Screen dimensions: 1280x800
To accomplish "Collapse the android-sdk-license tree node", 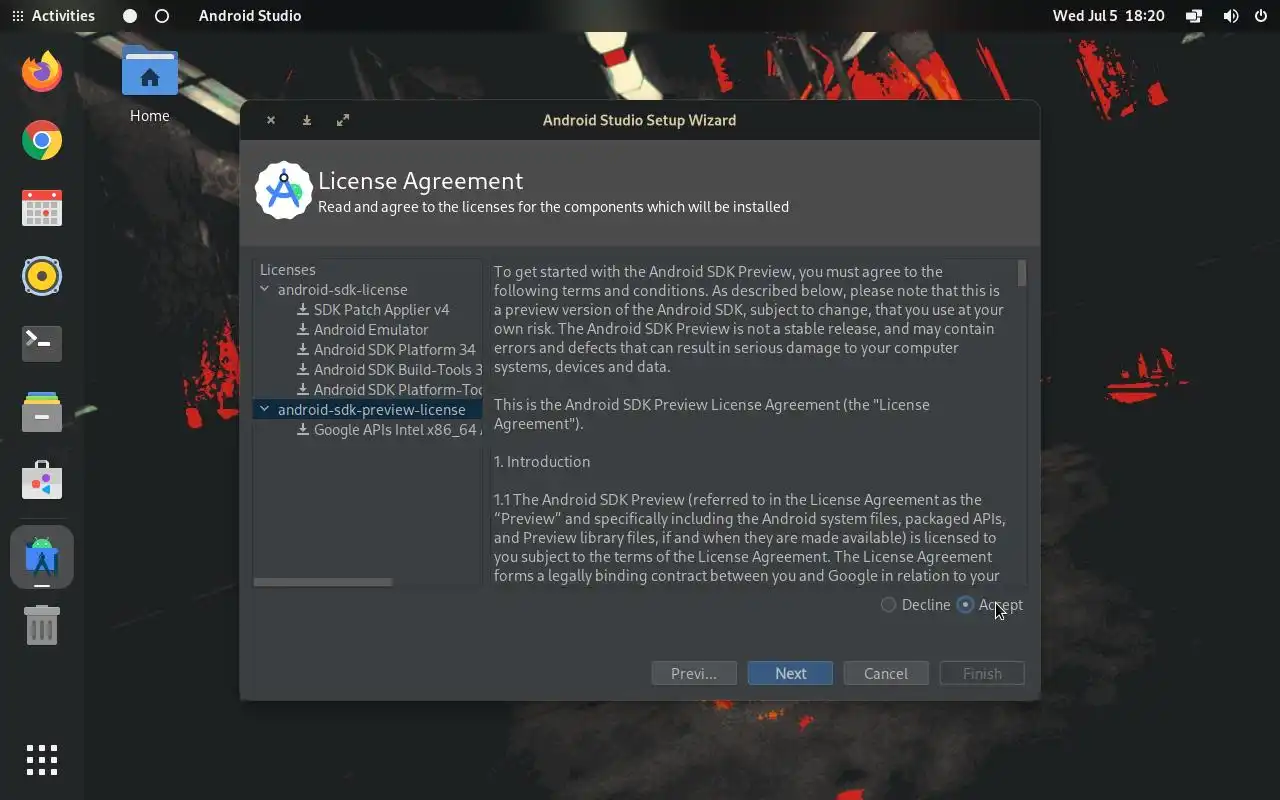I will (265, 289).
